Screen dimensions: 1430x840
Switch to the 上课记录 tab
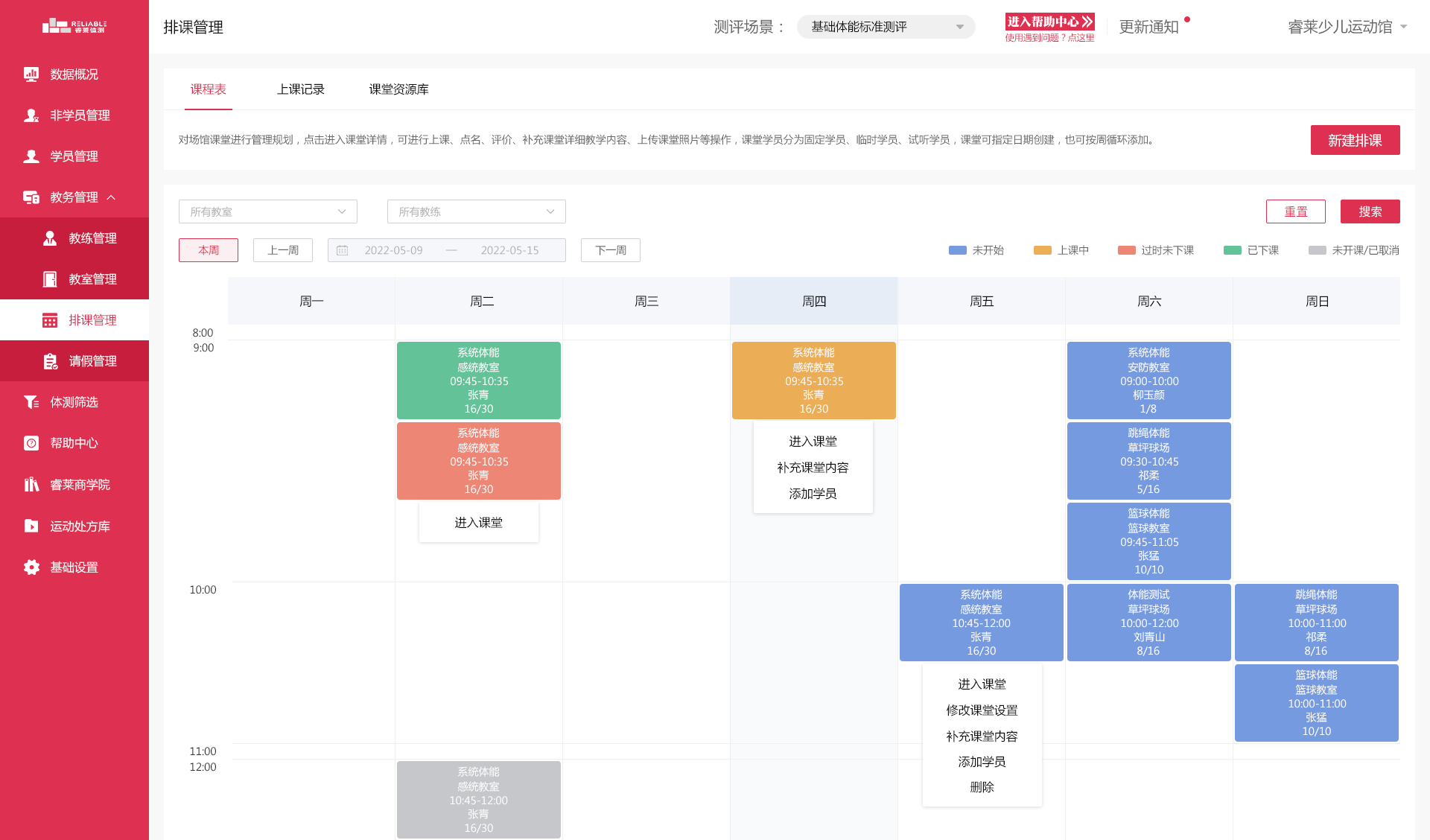301,89
